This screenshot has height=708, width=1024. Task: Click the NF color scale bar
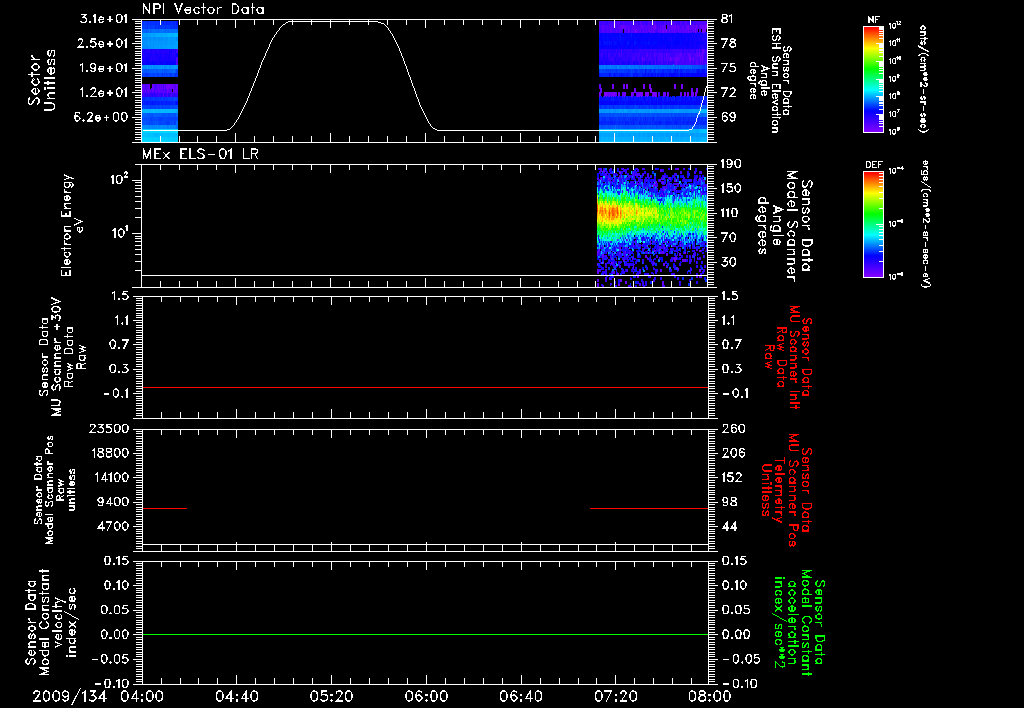point(874,79)
